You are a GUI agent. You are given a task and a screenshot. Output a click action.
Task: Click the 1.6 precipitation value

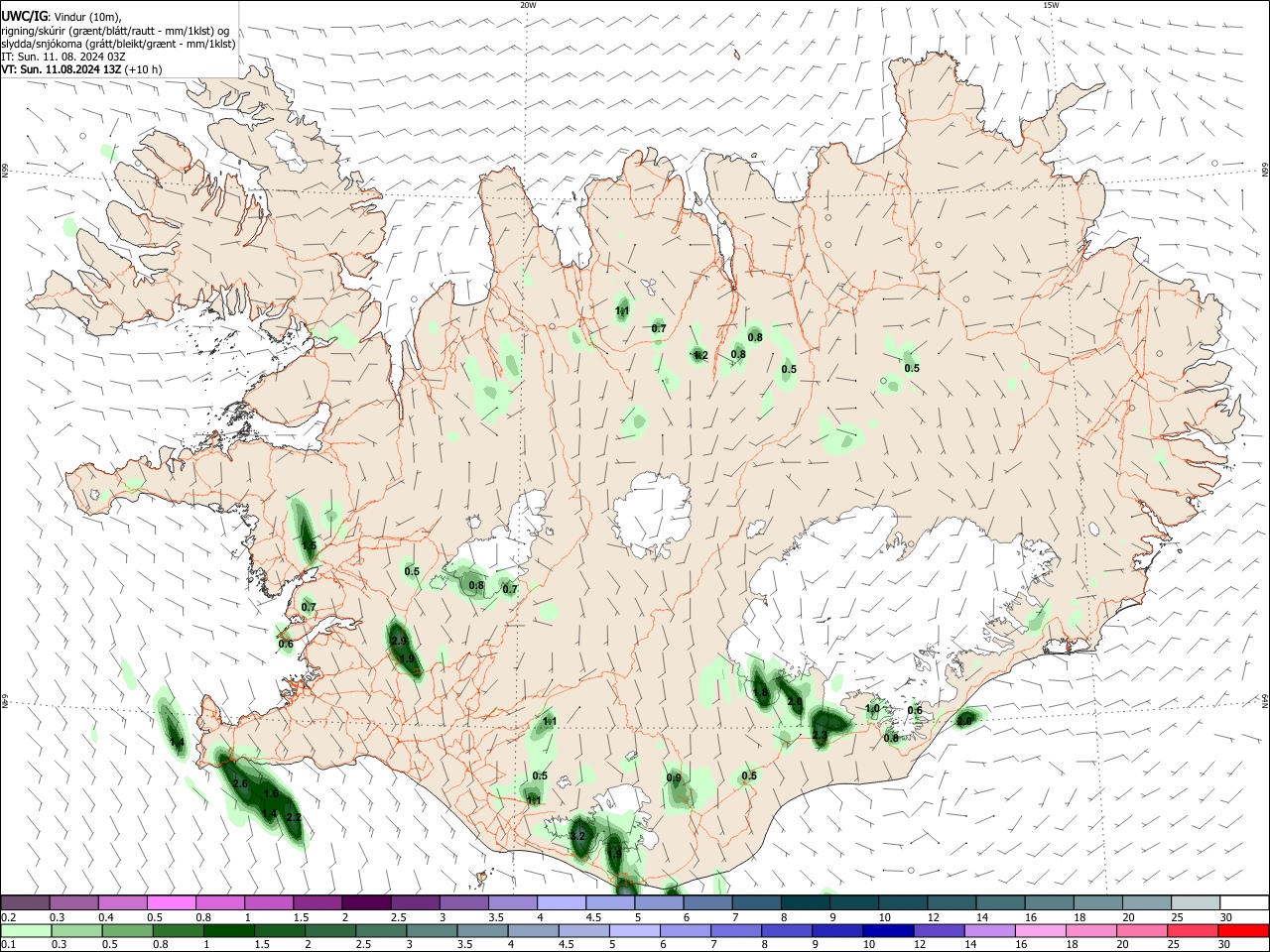pos(271,794)
